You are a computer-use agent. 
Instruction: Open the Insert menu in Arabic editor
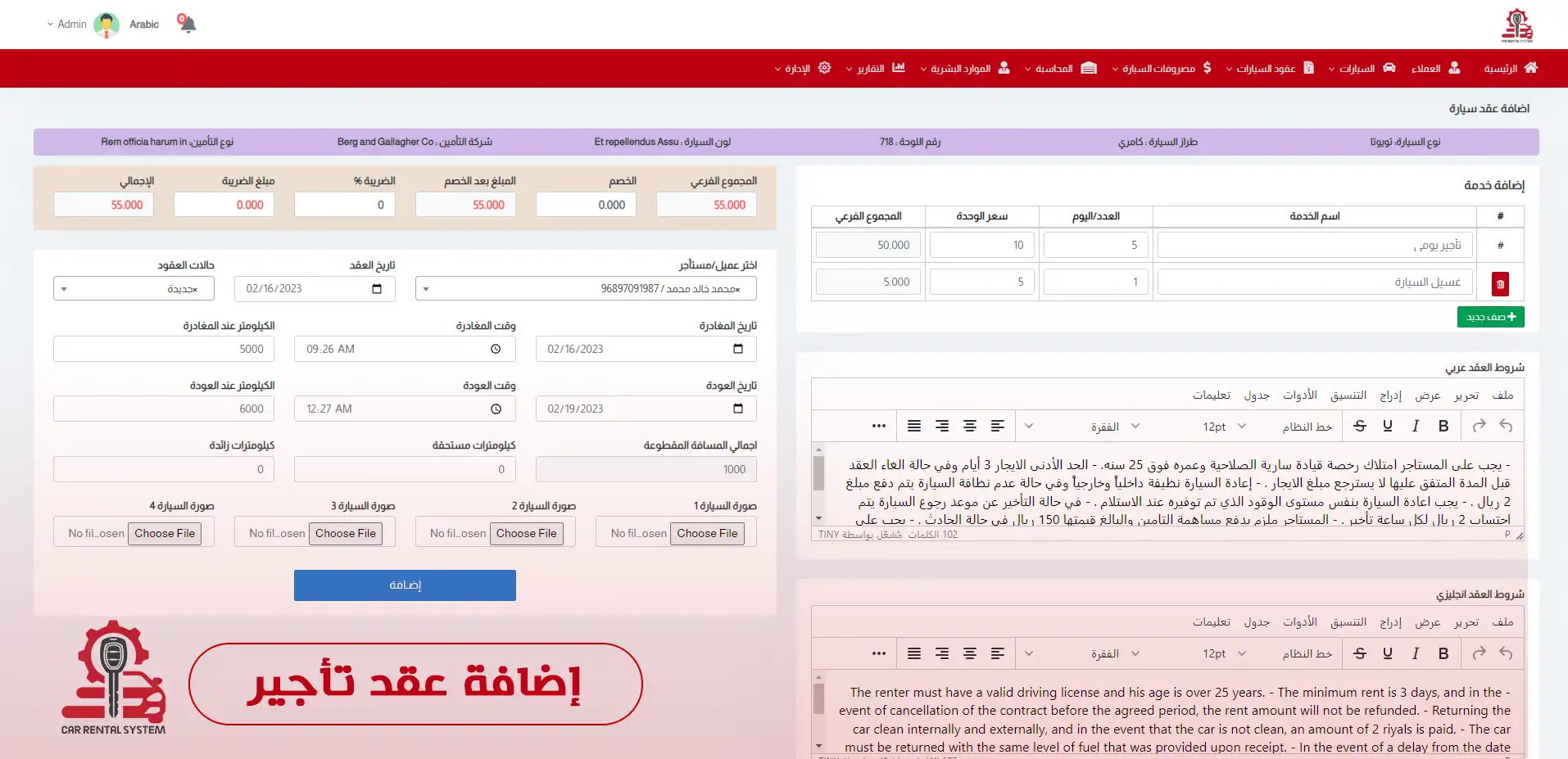(1390, 395)
